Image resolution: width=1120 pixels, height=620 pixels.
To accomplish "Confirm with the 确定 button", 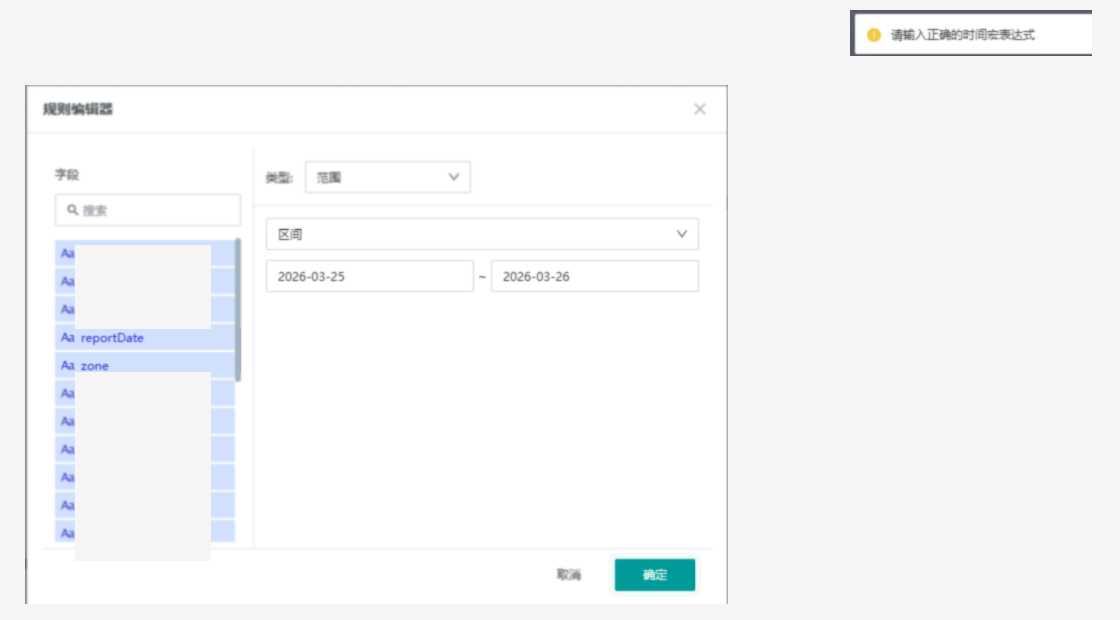I will click(x=654, y=575).
